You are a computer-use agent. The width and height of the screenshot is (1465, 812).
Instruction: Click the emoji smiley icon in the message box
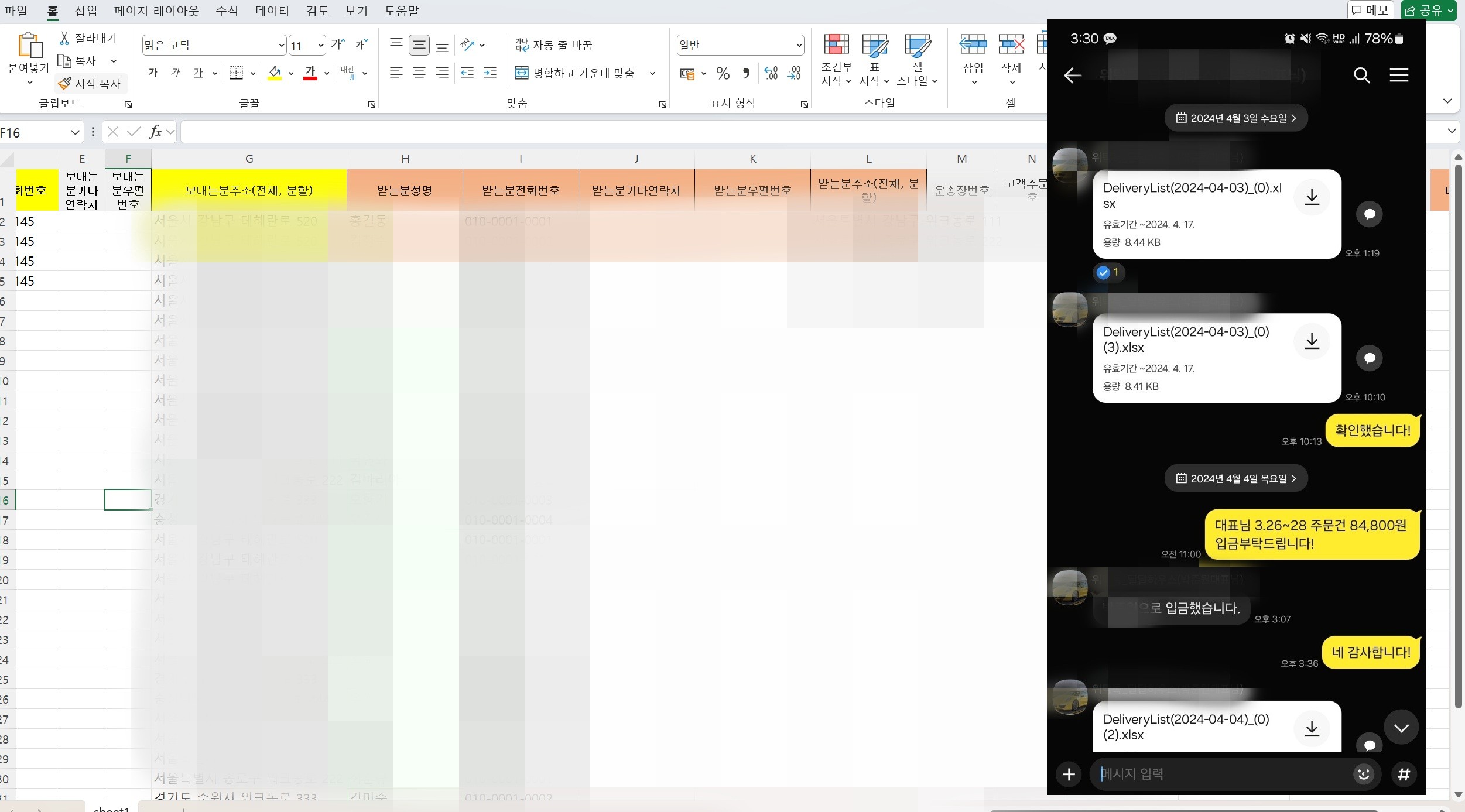click(x=1363, y=774)
